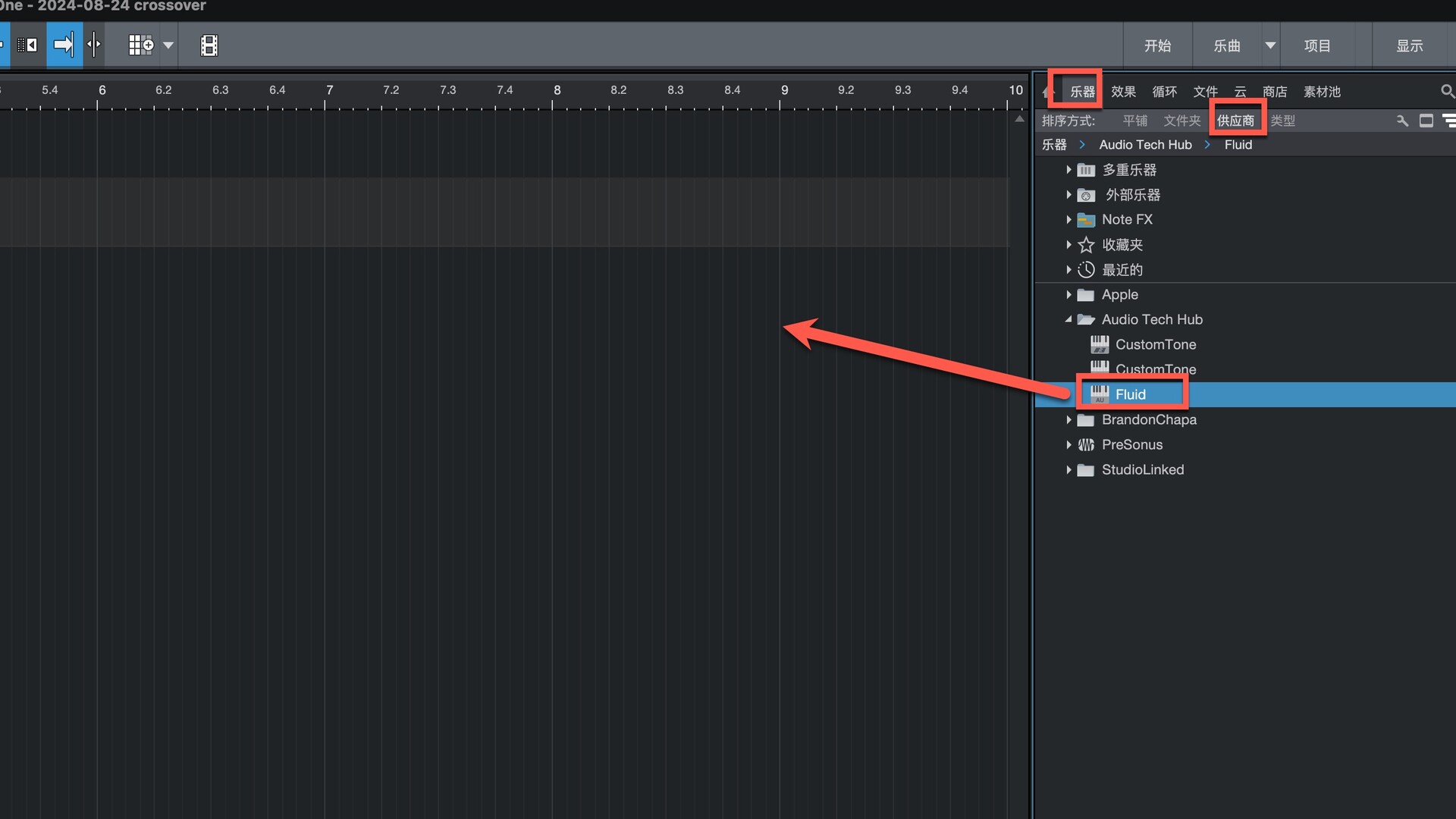Click the browser search magnifier icon

coord(1447,92)
